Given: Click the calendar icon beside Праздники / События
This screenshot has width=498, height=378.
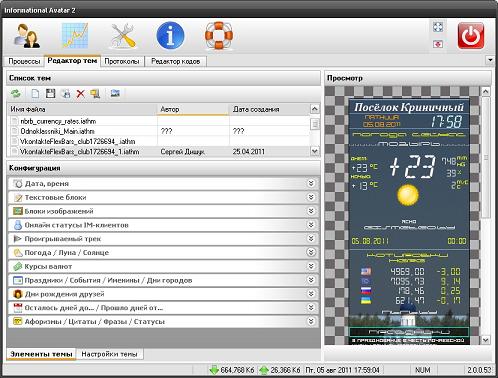Looking at the screenshot, I should [x=18, y=280].
